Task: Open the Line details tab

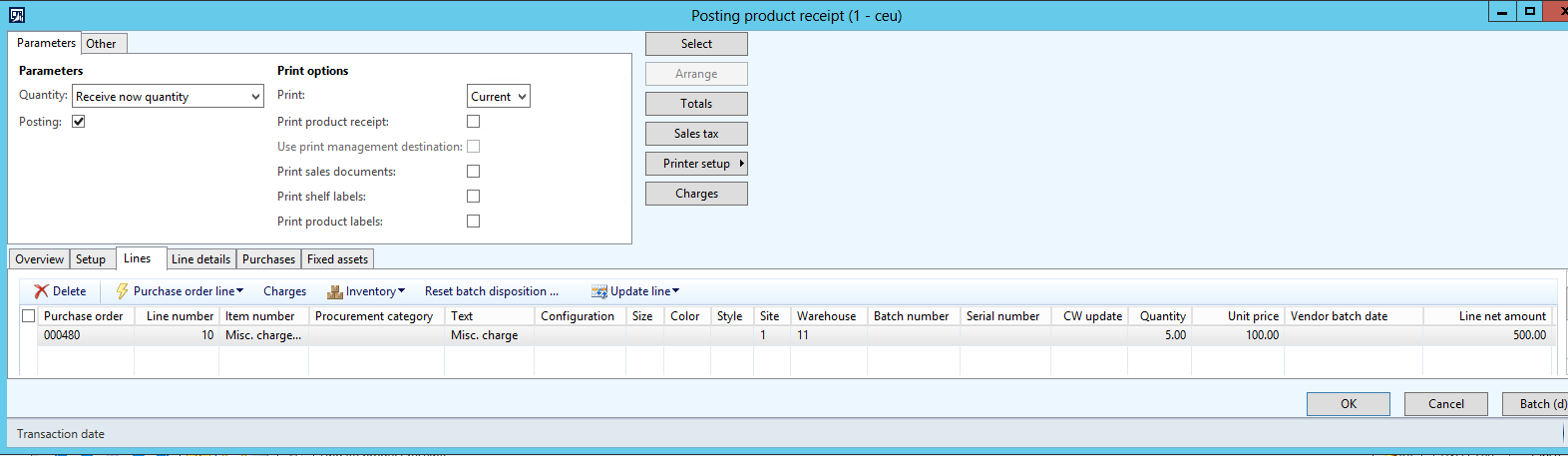Action: point(200,259)
